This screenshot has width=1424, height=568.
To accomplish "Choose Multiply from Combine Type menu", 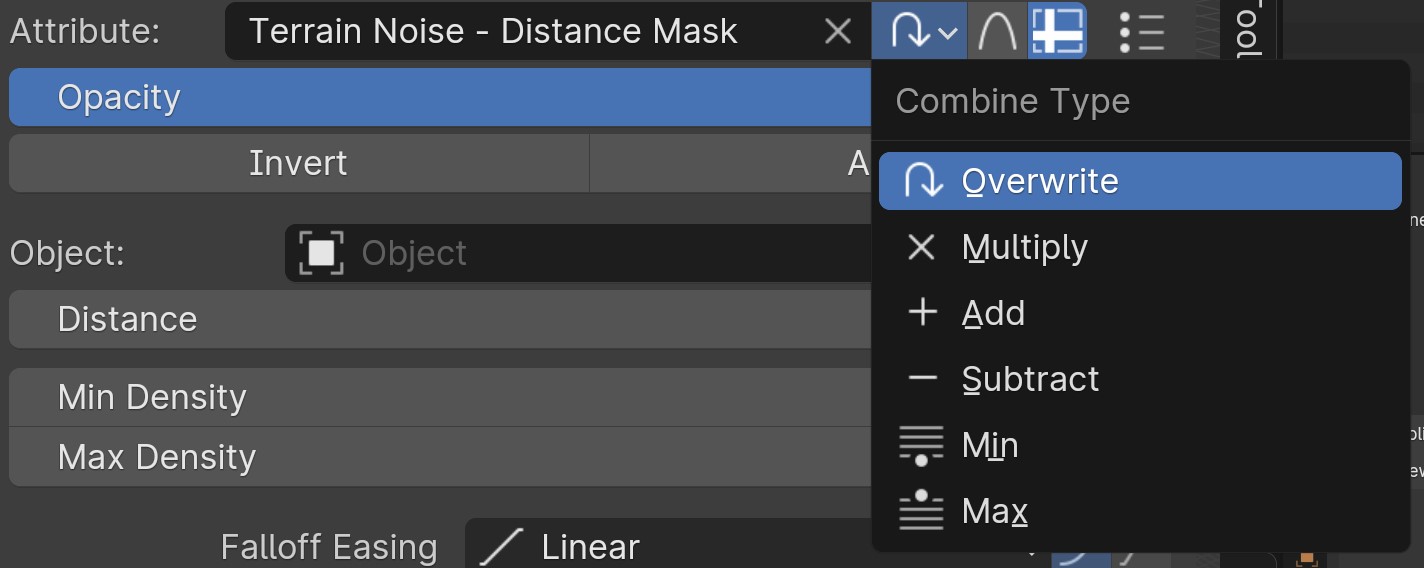I will pos(1024,247).
